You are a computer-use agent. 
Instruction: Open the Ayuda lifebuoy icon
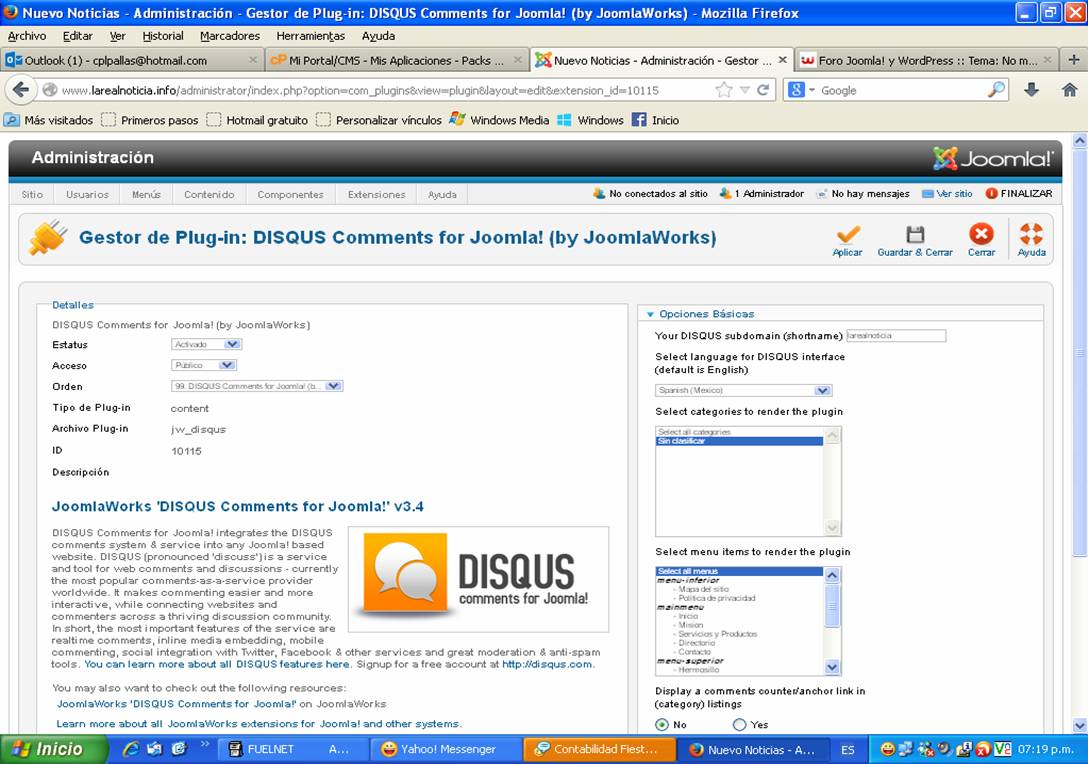click(1031, 233)
